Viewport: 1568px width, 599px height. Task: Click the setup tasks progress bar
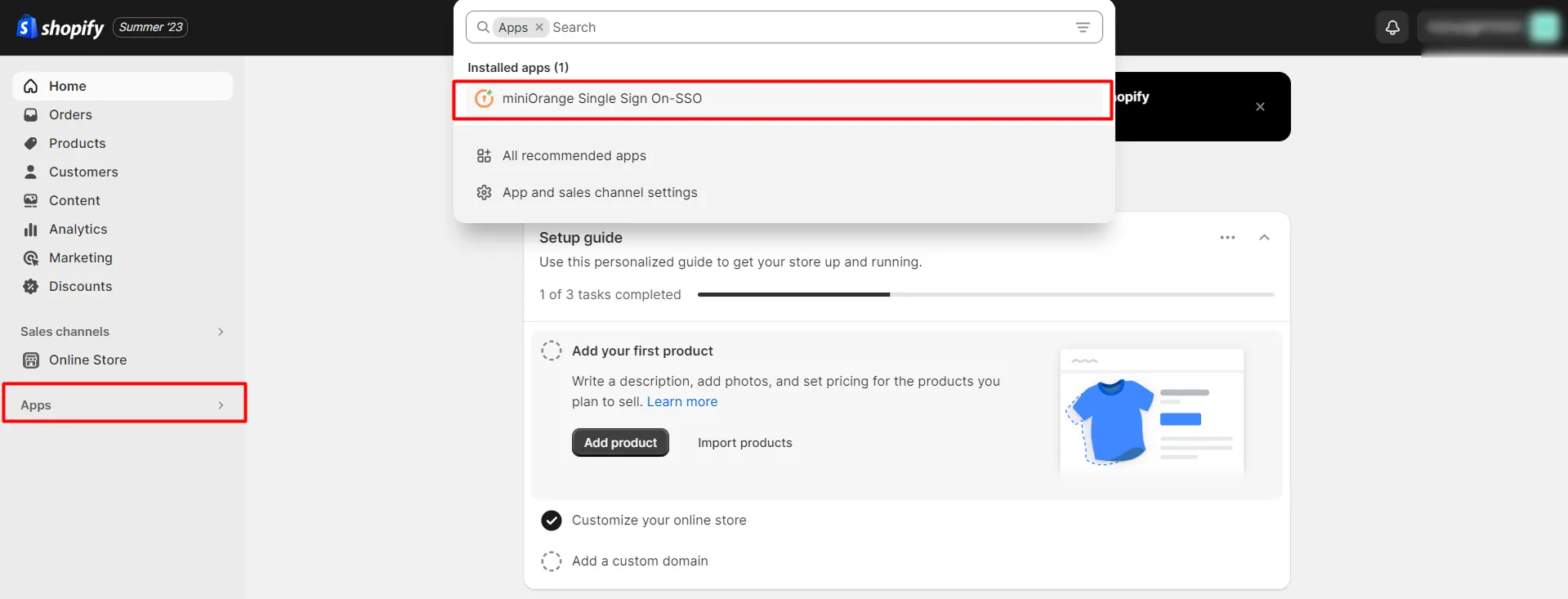[x=985, y=294]
